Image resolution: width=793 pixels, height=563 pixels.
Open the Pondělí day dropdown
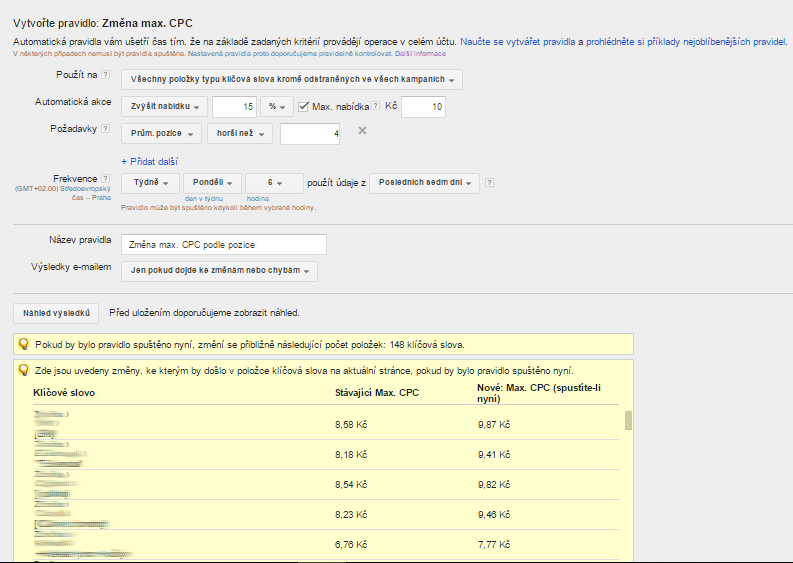[212, 183]
